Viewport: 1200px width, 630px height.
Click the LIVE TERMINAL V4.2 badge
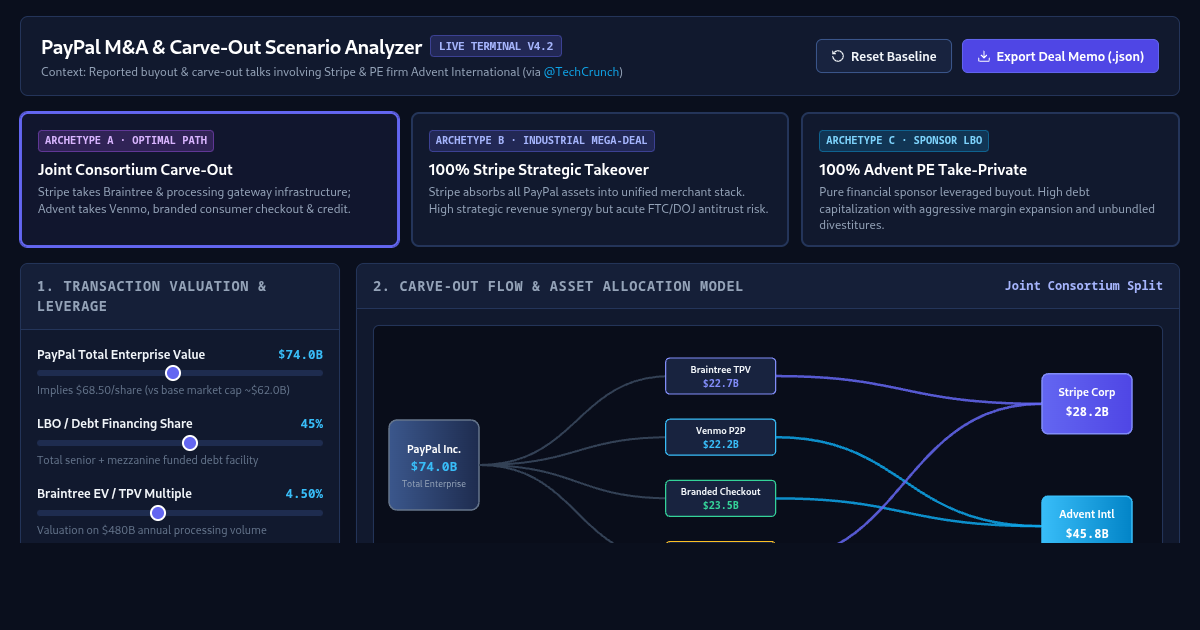496,46
